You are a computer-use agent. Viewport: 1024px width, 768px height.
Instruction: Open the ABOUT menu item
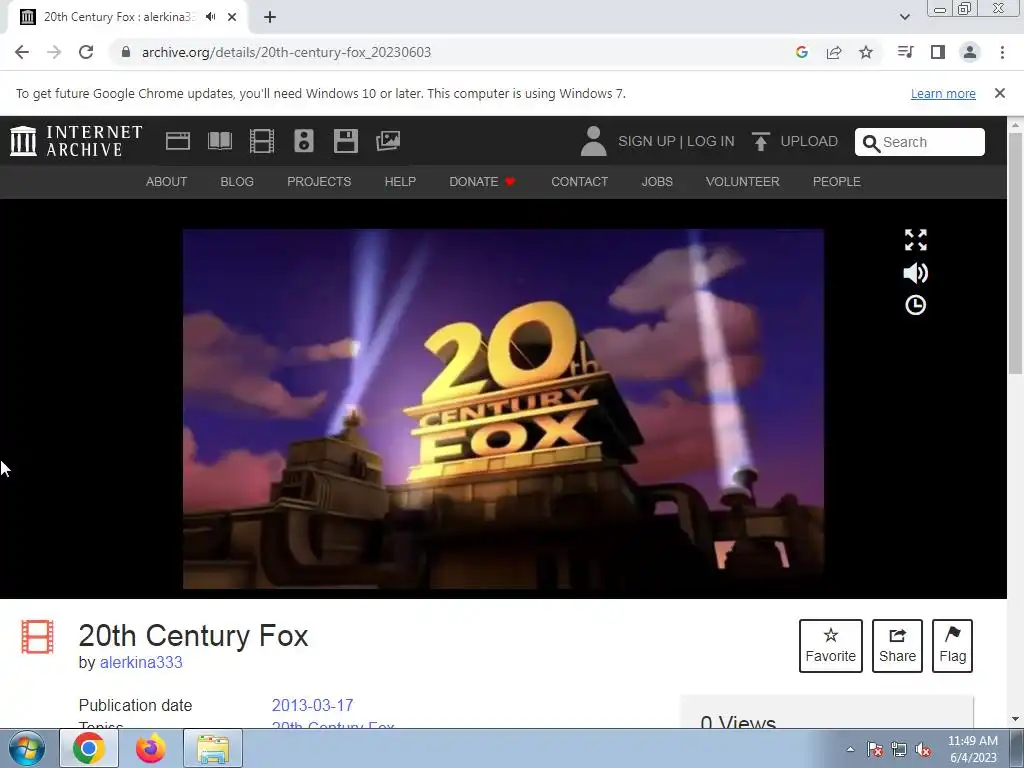tap(167, 182)
